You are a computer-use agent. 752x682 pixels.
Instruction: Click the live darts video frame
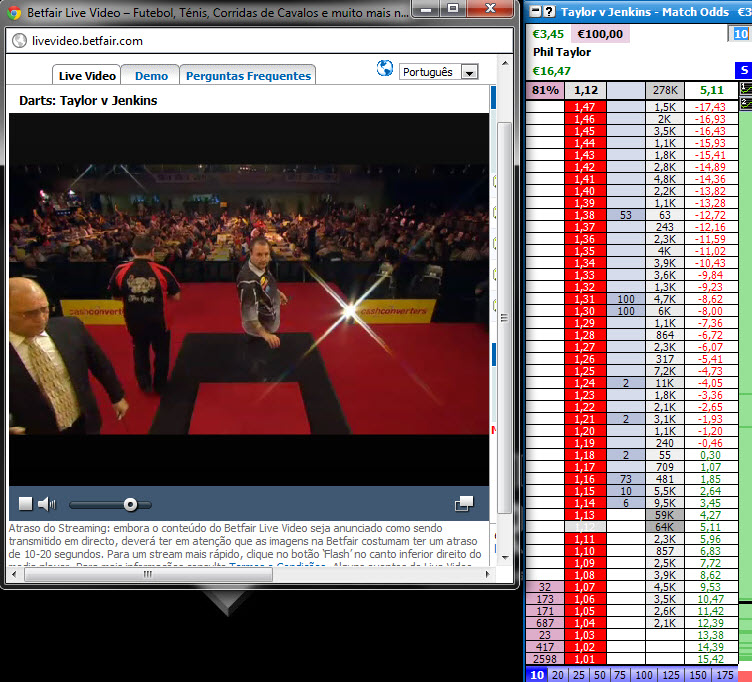(x=249, y=299)
